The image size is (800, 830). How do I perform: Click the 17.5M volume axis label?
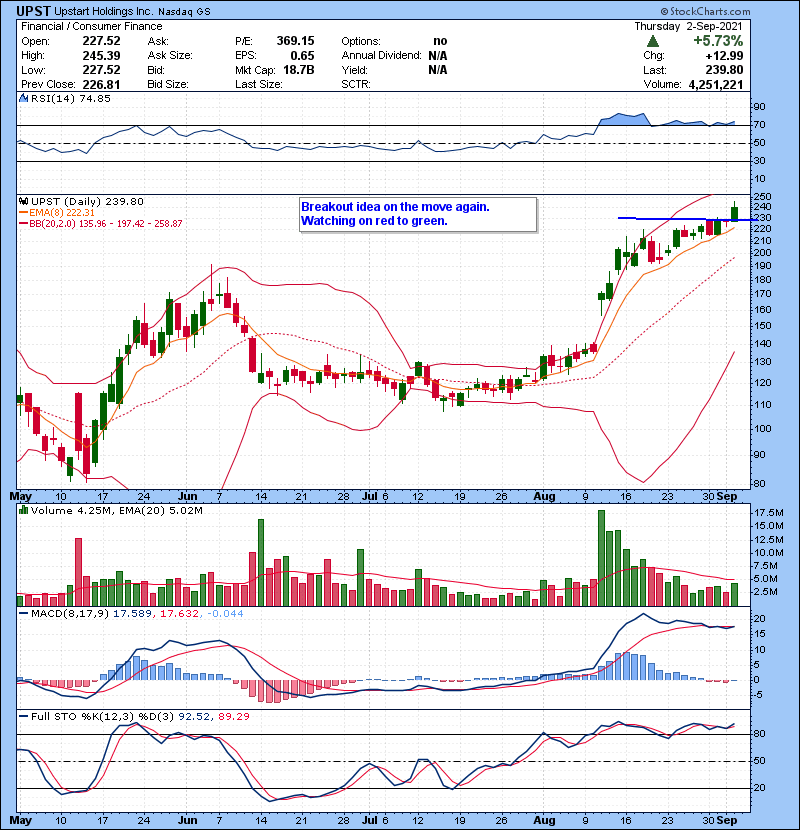click(769, 512)
